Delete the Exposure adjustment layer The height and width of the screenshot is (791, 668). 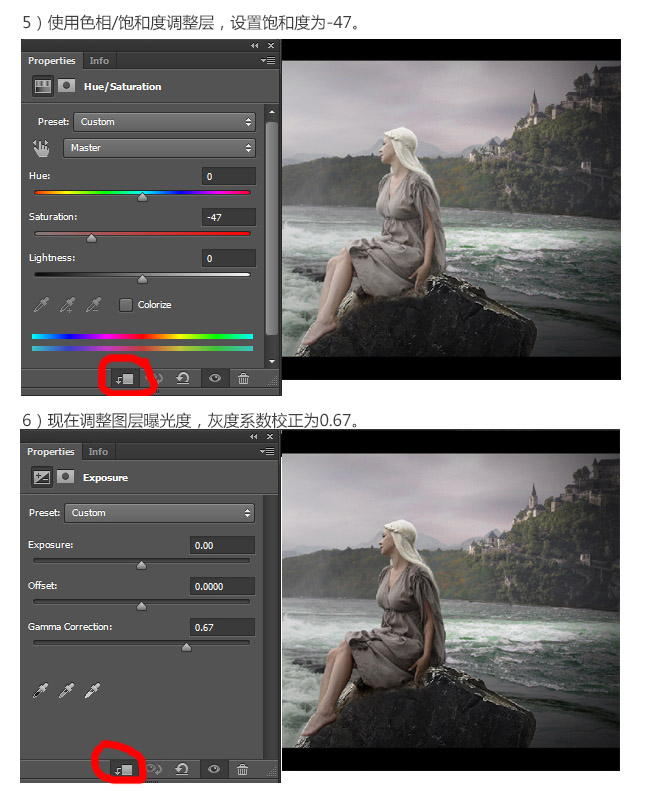click(x=242, y=769)
